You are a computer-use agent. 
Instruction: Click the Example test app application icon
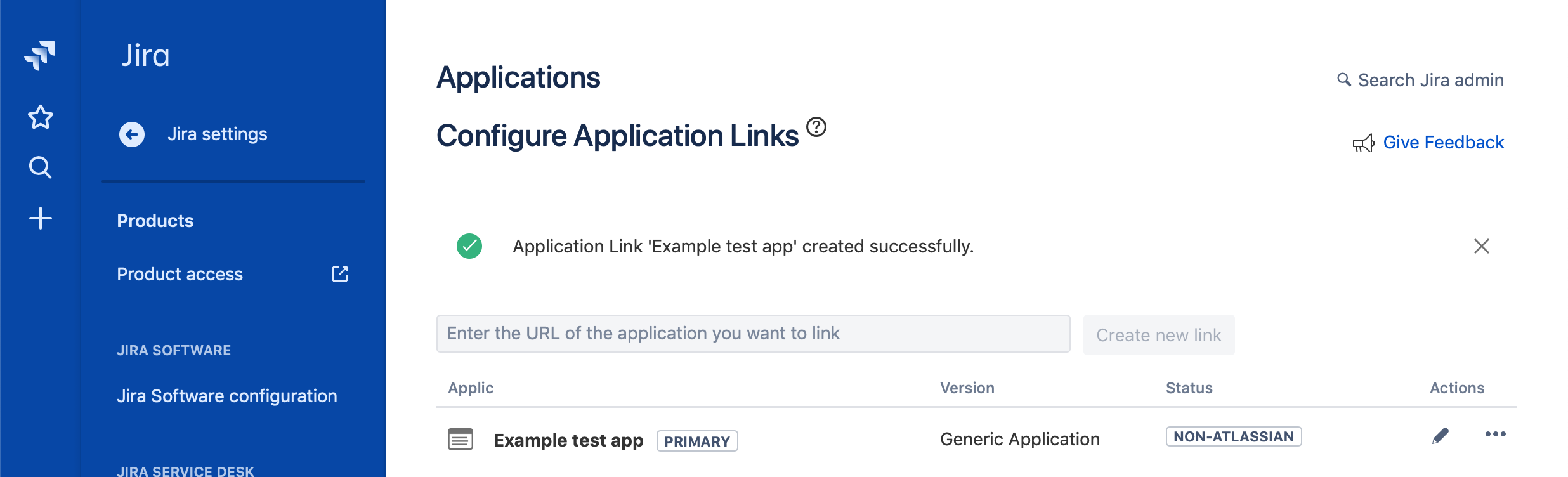pyautogui.click(x=459, y=440)
